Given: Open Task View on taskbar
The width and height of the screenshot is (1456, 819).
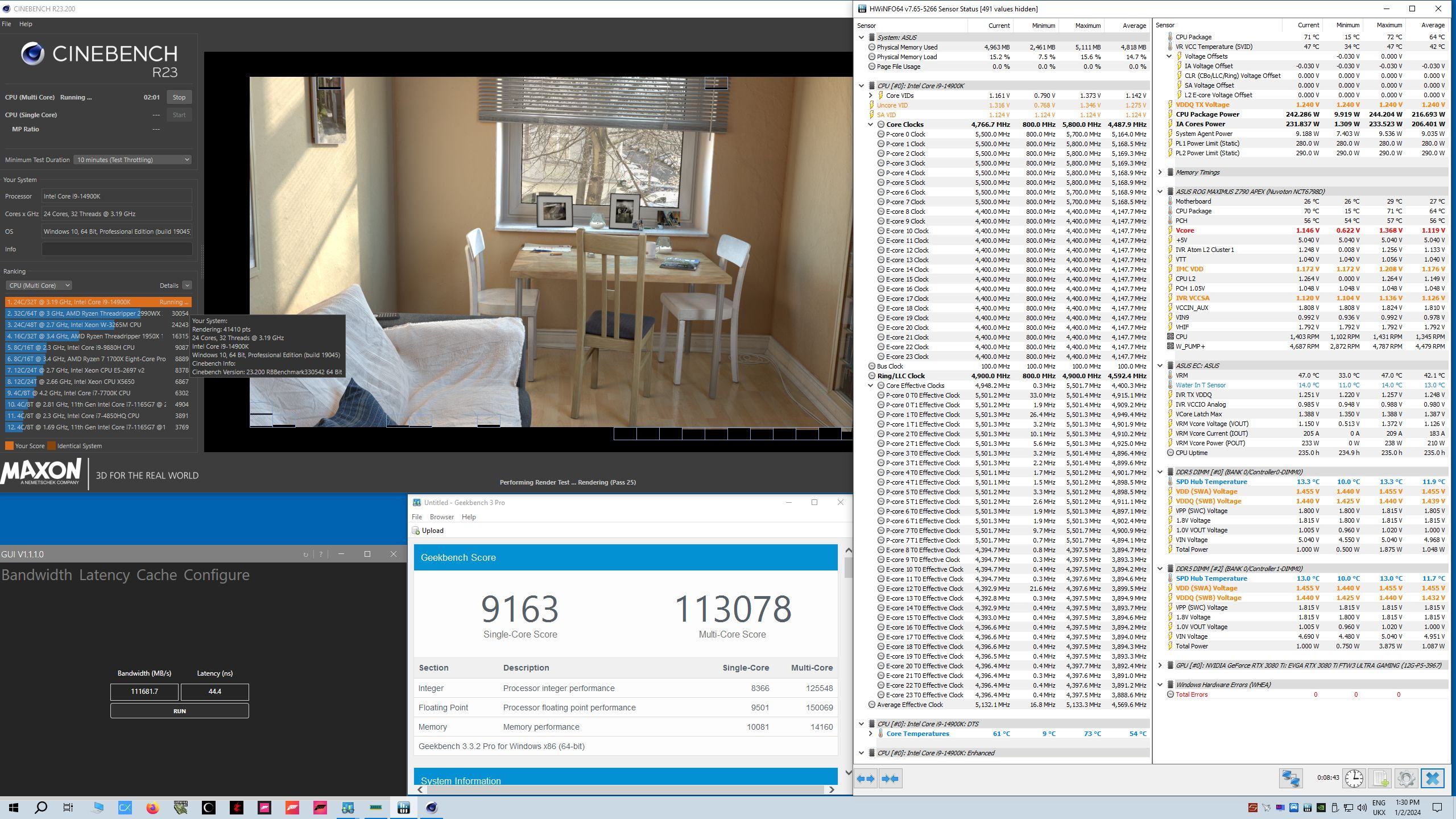Looking at the screenshot, I should click(68, 808).
